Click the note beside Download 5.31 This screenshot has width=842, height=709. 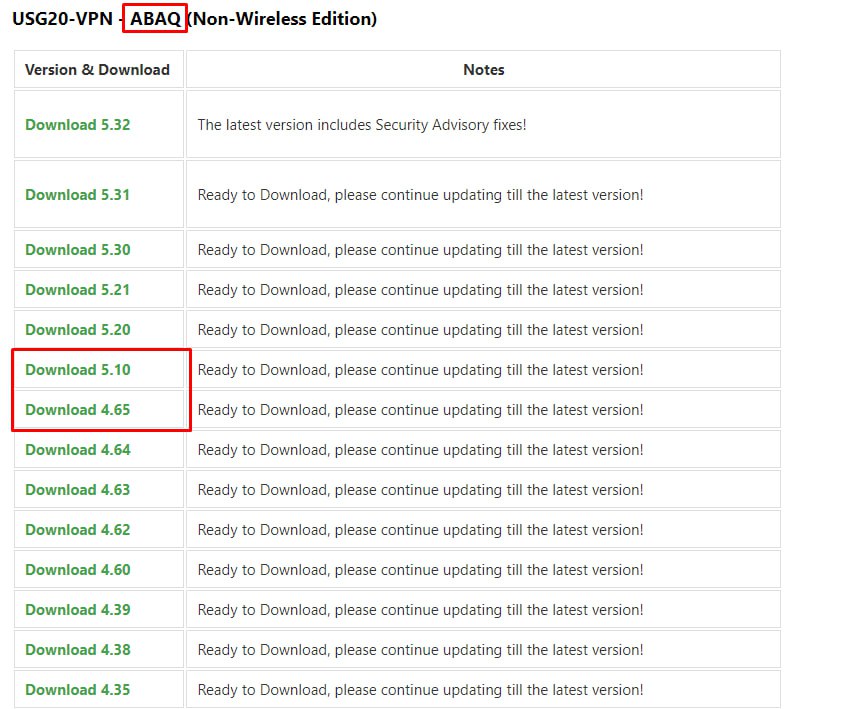click(420, 194)
